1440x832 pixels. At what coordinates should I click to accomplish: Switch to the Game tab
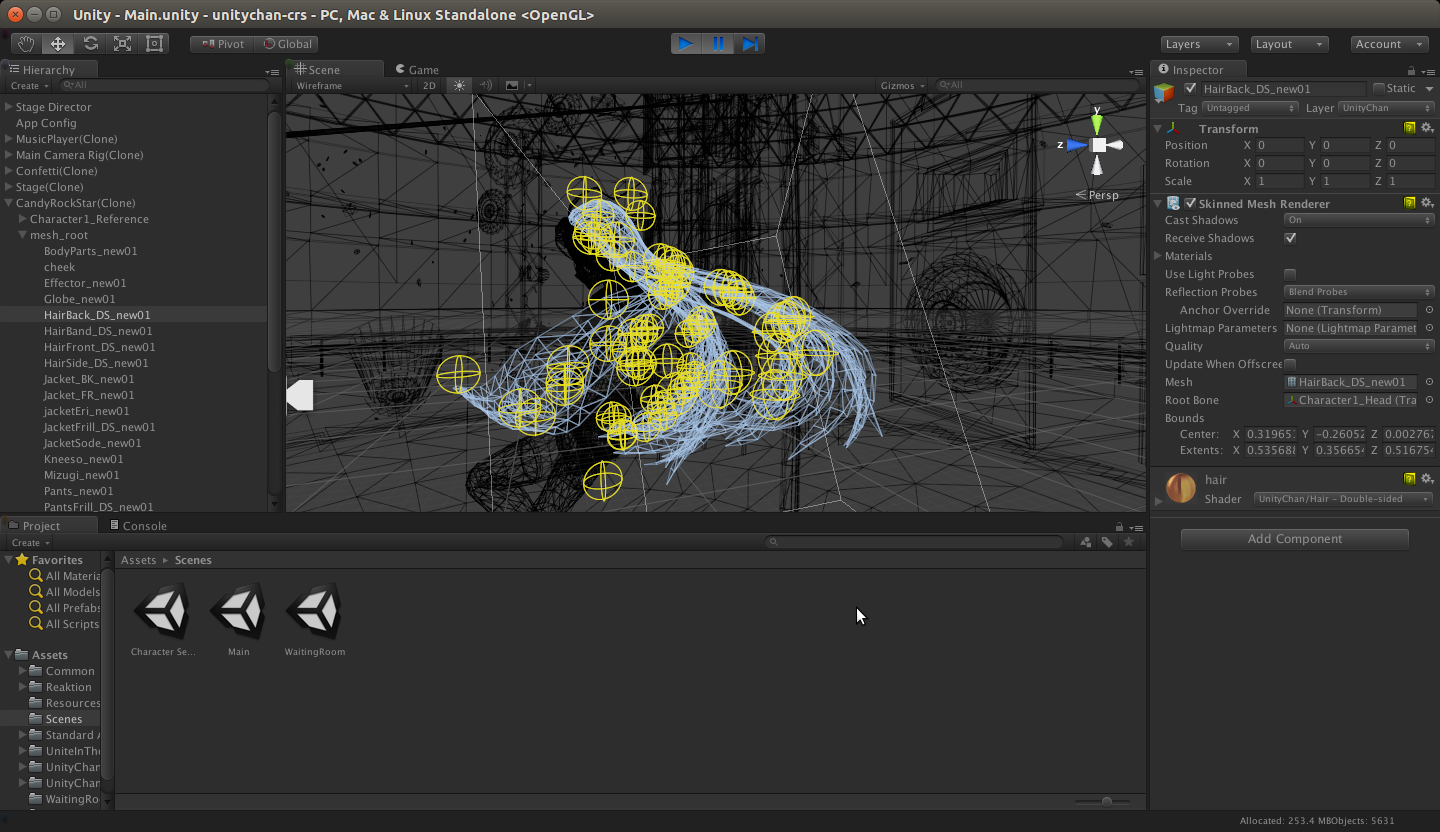416,69
